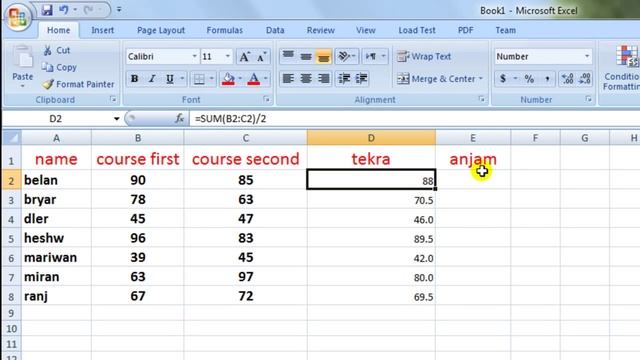Apply font color A
The image size is (640, 360).
click(253, 79)
